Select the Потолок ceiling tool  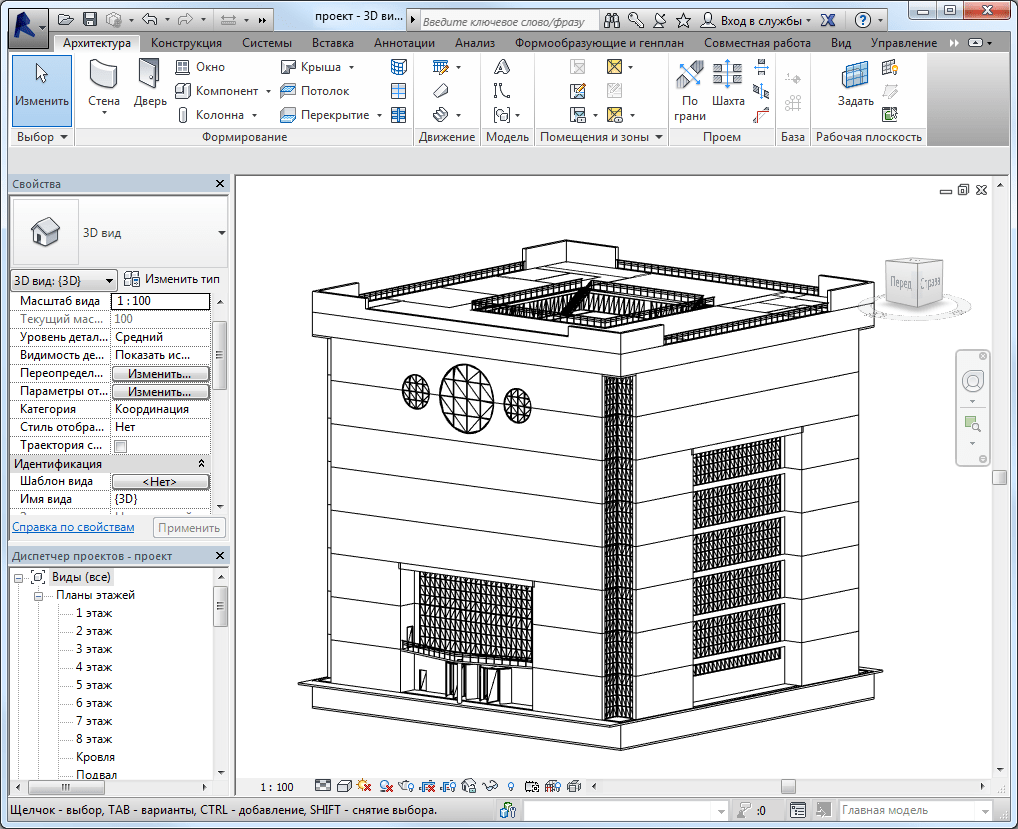click(314, 91)
